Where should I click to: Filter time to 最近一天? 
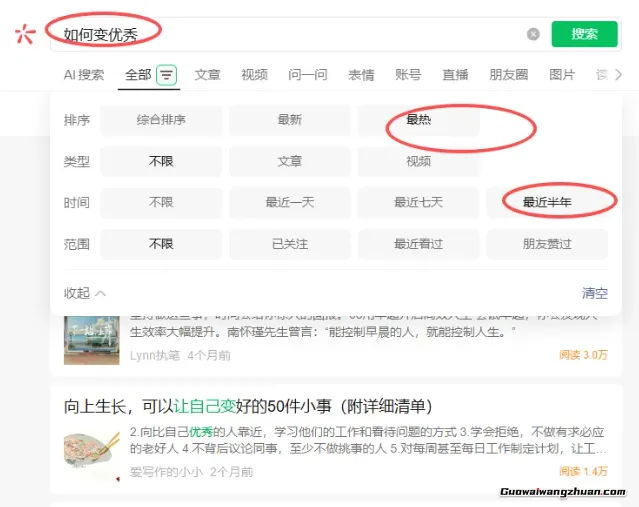[290, 203]
